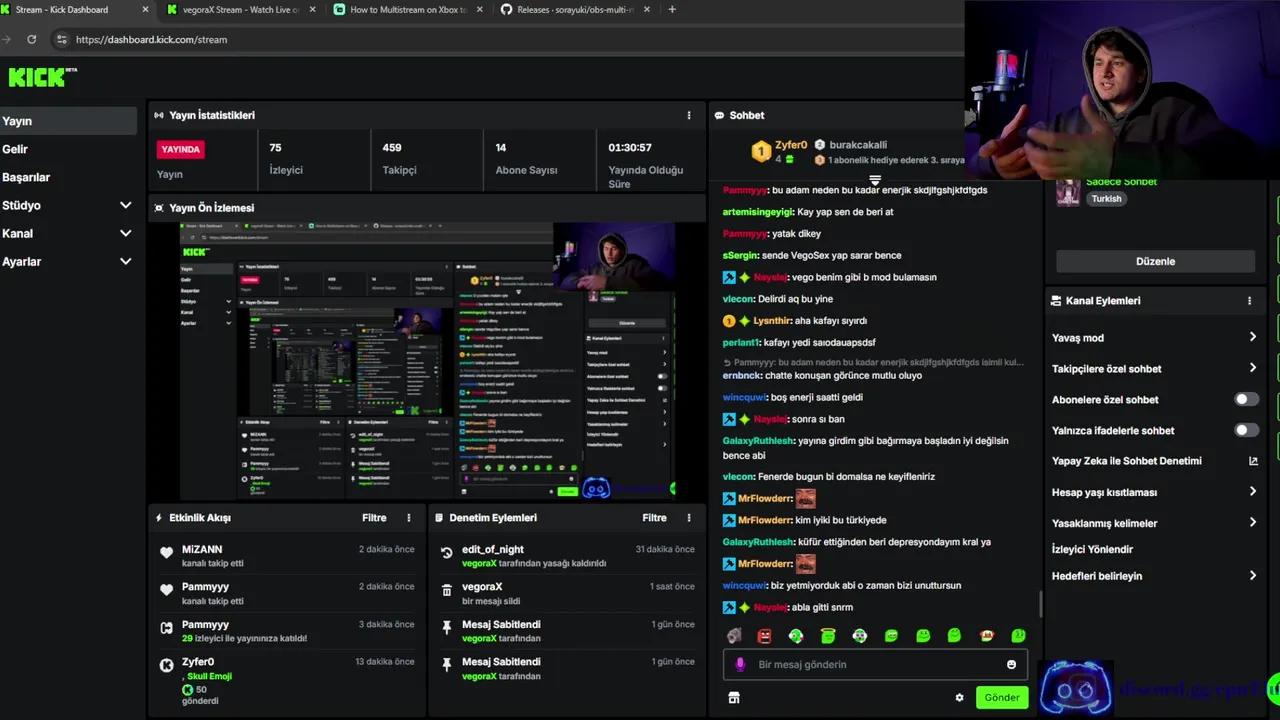
Task: Click username GalaxyRuthlesh in küfür message
Action: [x=758, y=542]
